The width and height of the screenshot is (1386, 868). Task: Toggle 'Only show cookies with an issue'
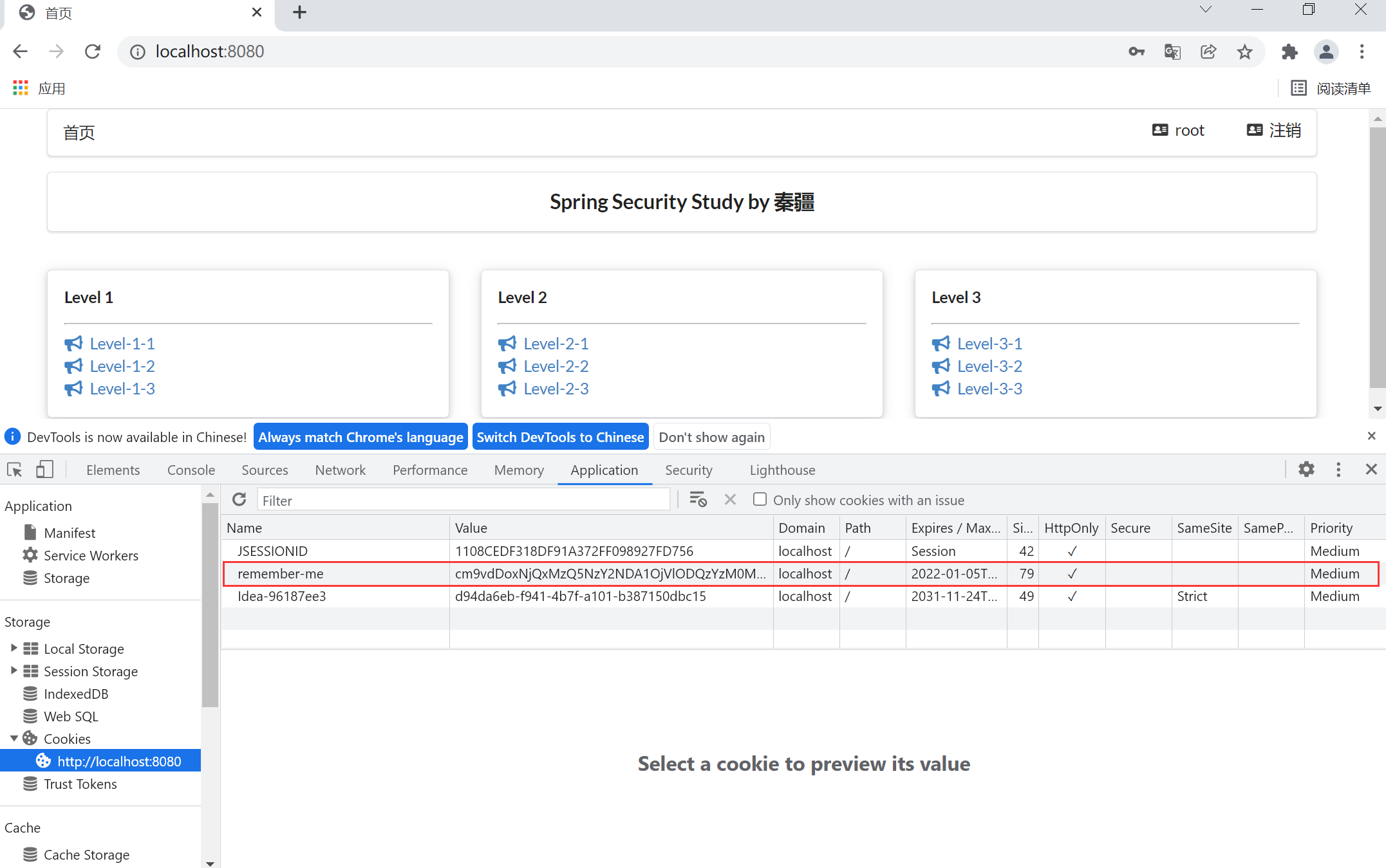coord(760,499)
